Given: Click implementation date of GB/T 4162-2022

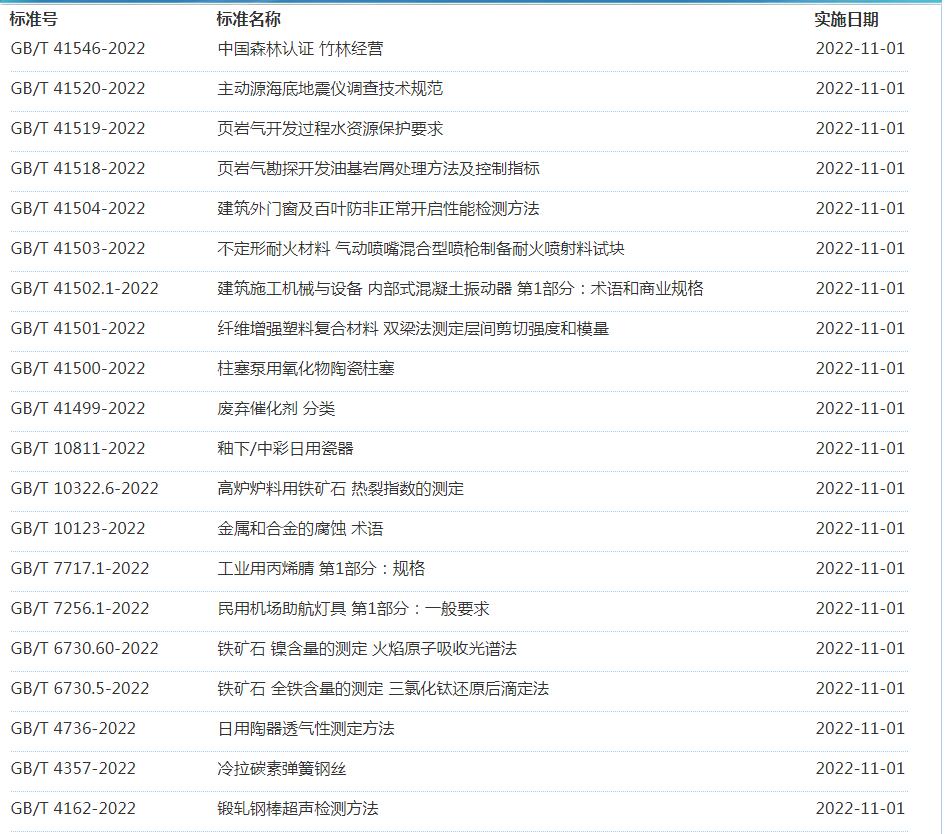Looking at the screenshot, I should pos(859,808).
